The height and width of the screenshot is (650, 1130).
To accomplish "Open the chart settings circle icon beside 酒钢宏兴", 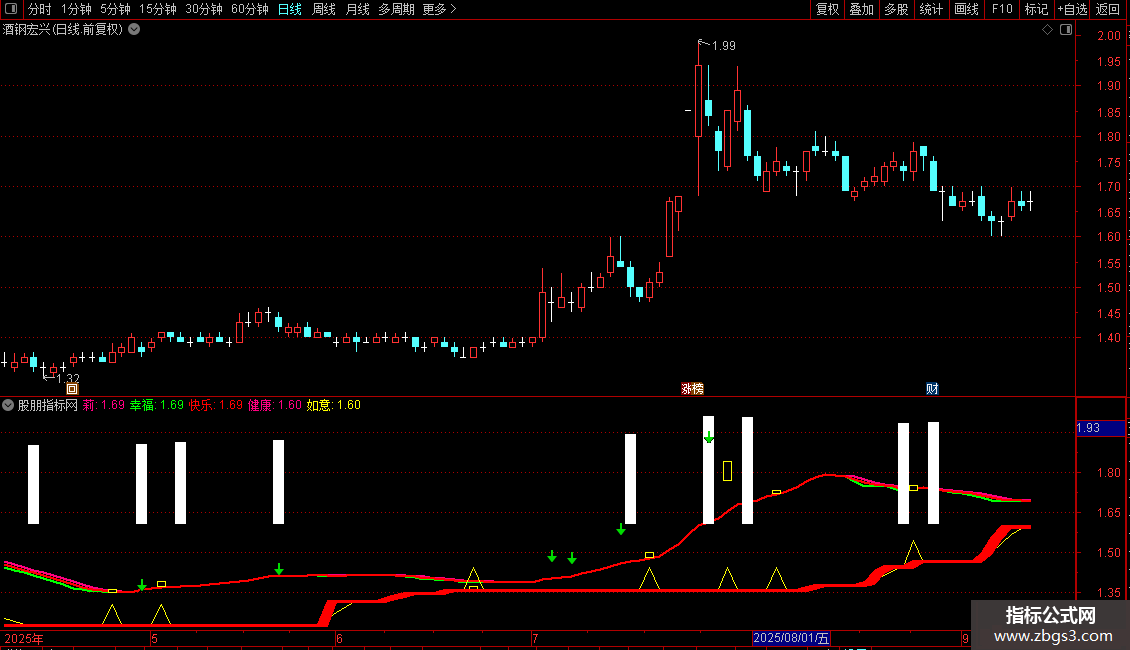I will [134, 30].
